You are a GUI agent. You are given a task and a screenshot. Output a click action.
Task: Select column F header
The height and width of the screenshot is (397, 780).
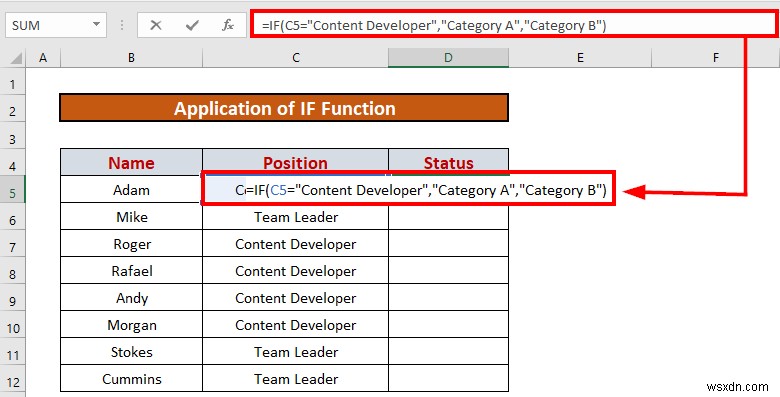point(715,58)
